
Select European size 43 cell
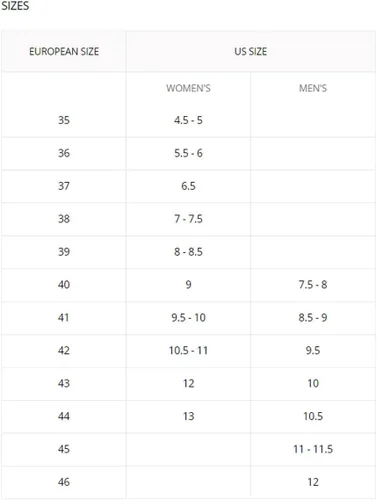[64, 383]
